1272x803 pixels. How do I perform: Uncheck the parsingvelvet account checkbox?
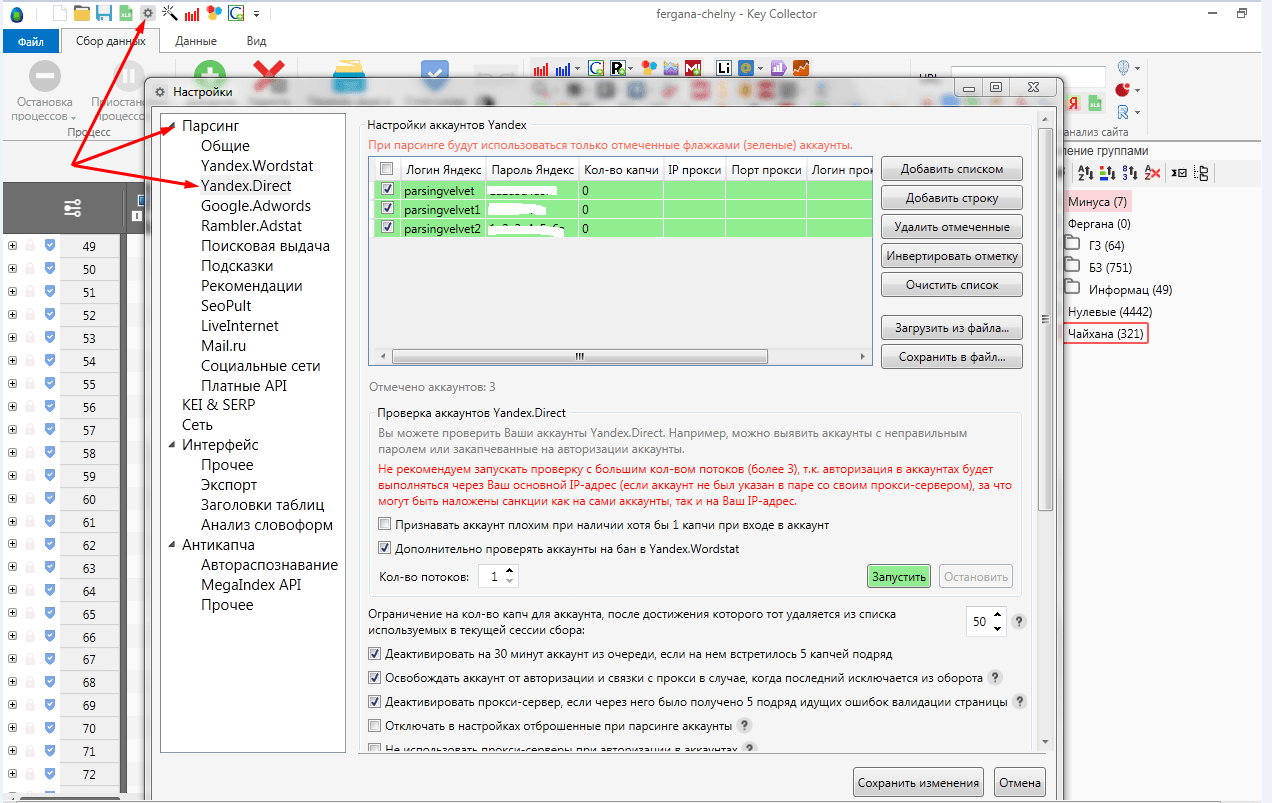387,189
